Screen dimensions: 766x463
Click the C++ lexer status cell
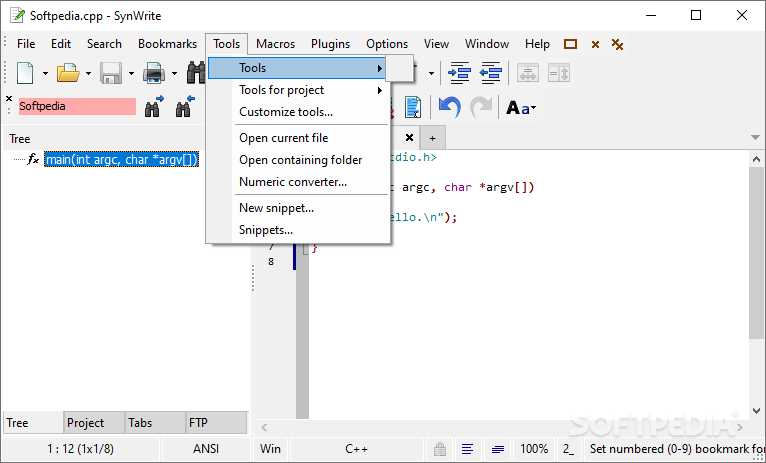coord(357,449)
